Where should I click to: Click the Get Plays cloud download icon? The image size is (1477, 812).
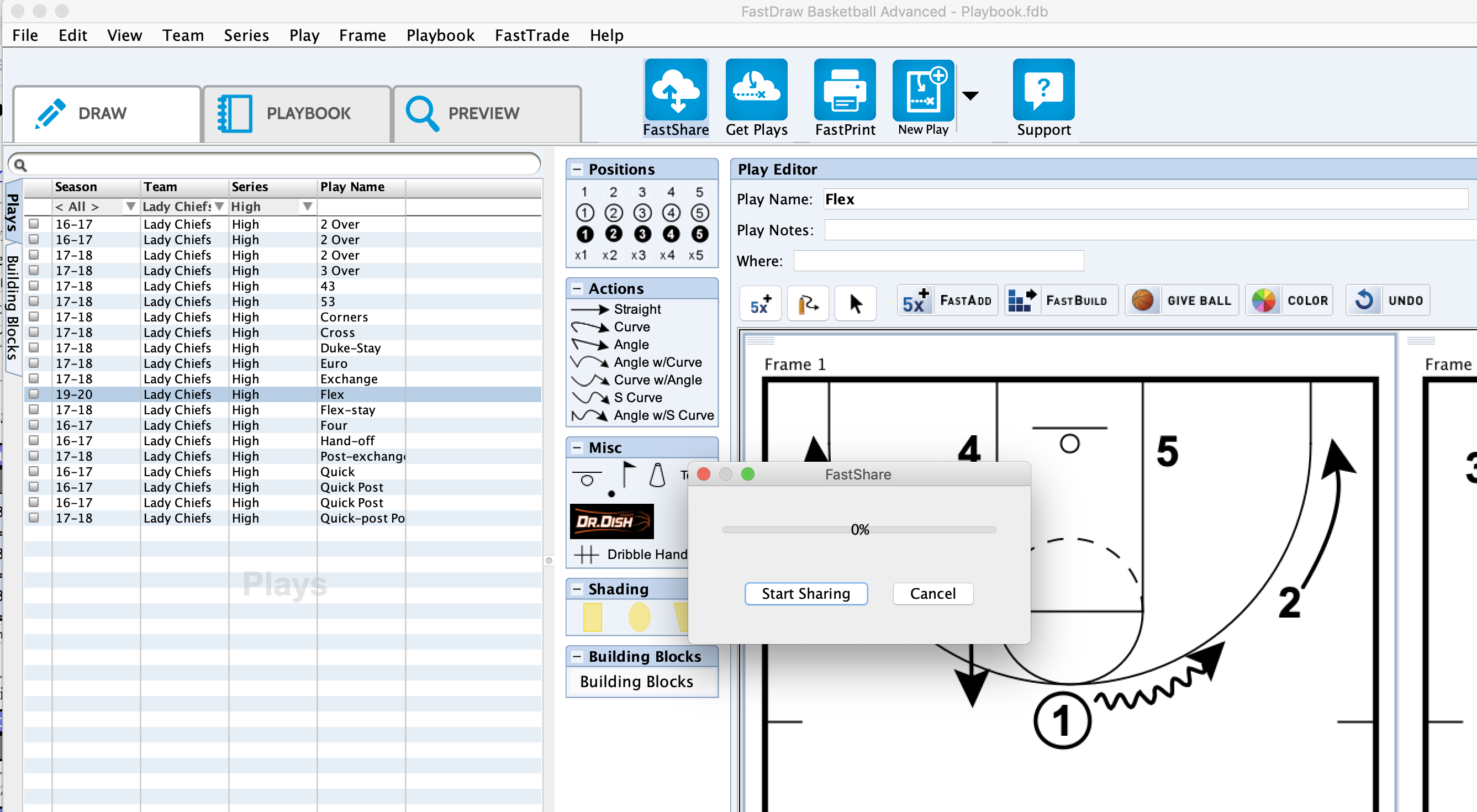pyautogui.click(x=756, y=90)
